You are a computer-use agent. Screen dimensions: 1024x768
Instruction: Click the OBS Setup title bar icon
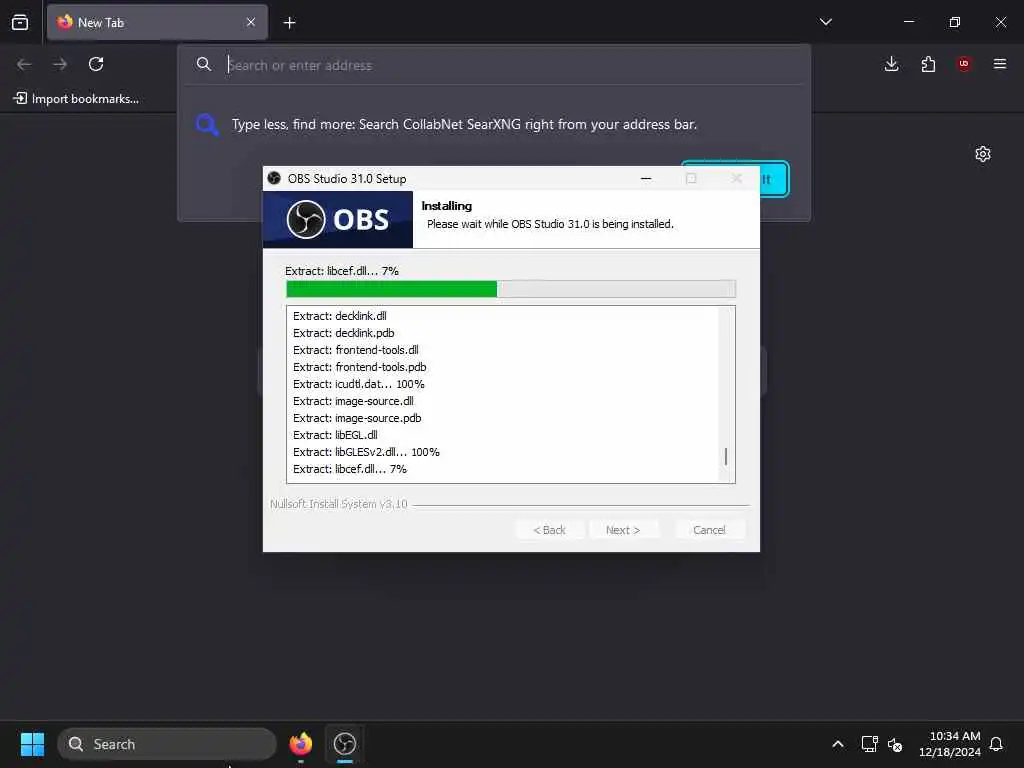274,178
